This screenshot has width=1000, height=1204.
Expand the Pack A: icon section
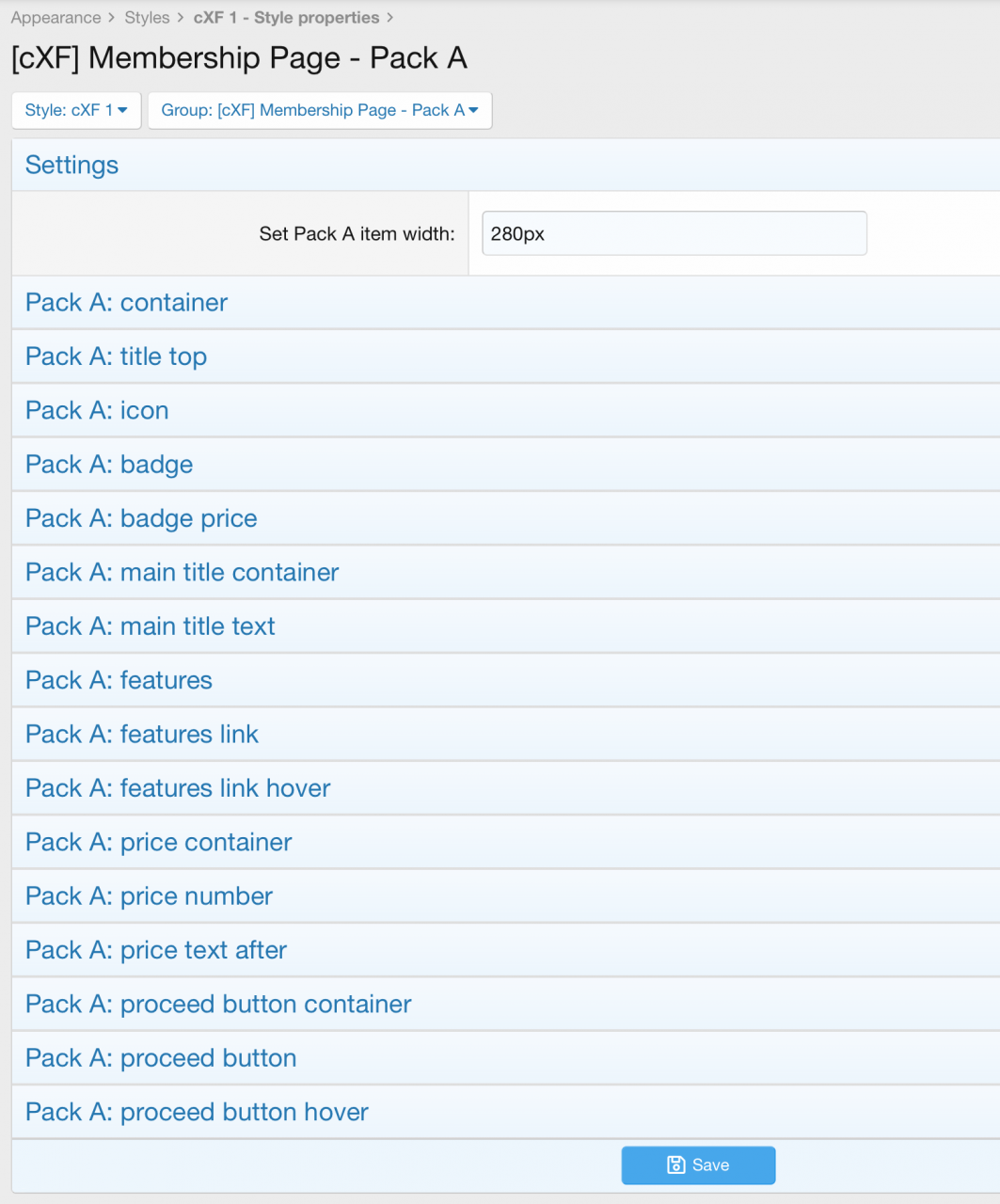(97, 411)
